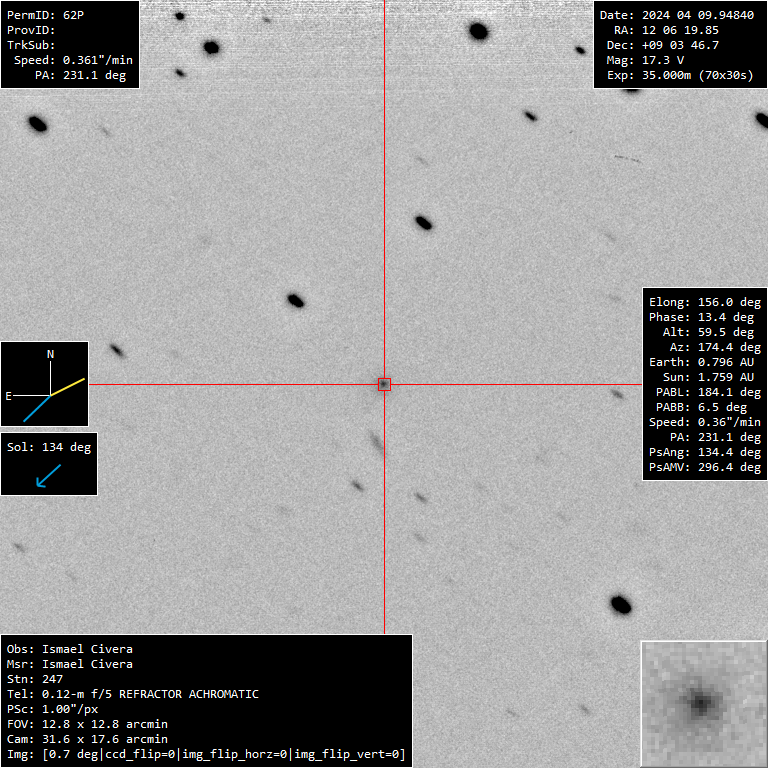Click 'Speed: 0.36"/min' in the Elong panel
Viewport: 768px width, 768px height.
(x=705, y=422)
